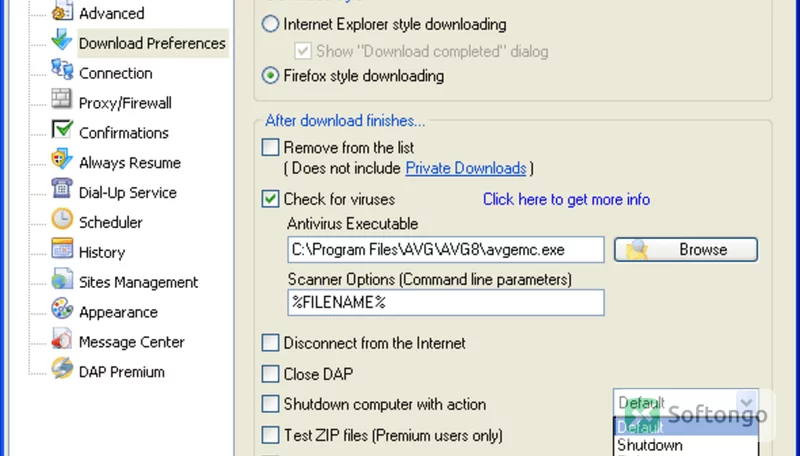Toggle Show "Download completed" dialog checkbox
800x456 pixels.
coord(303,51)
